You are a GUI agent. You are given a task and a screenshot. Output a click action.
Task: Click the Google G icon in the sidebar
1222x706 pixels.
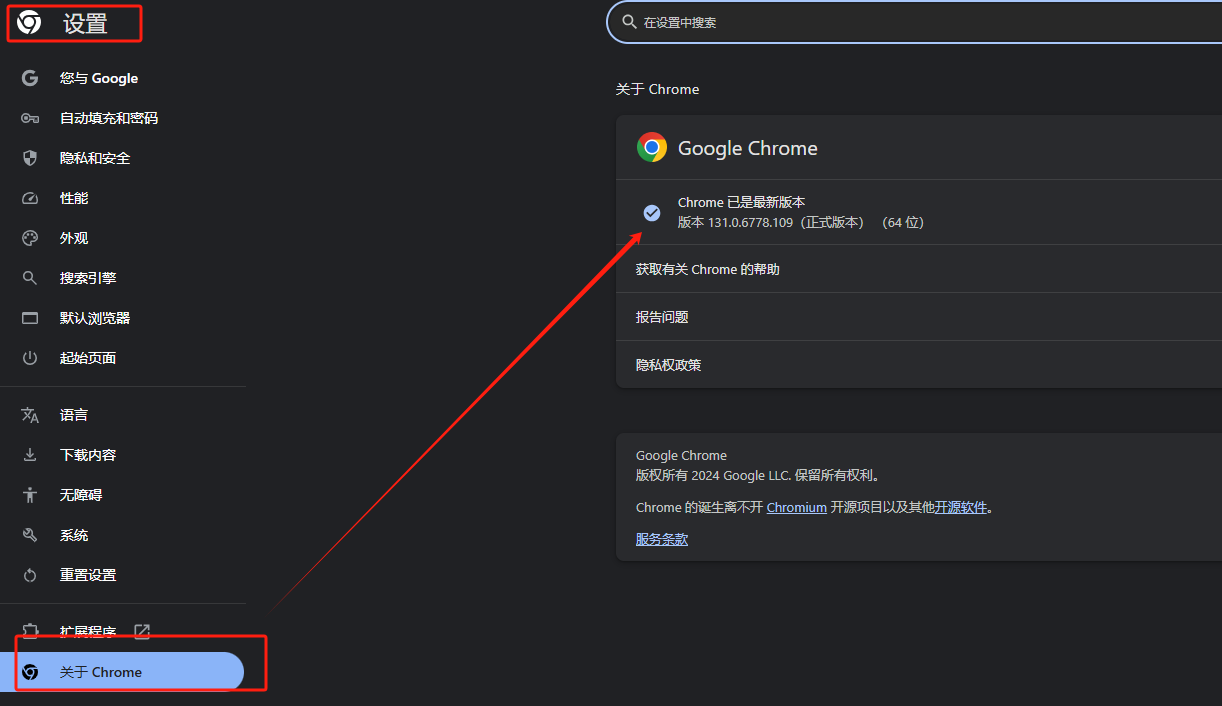[x=30, y=78]
